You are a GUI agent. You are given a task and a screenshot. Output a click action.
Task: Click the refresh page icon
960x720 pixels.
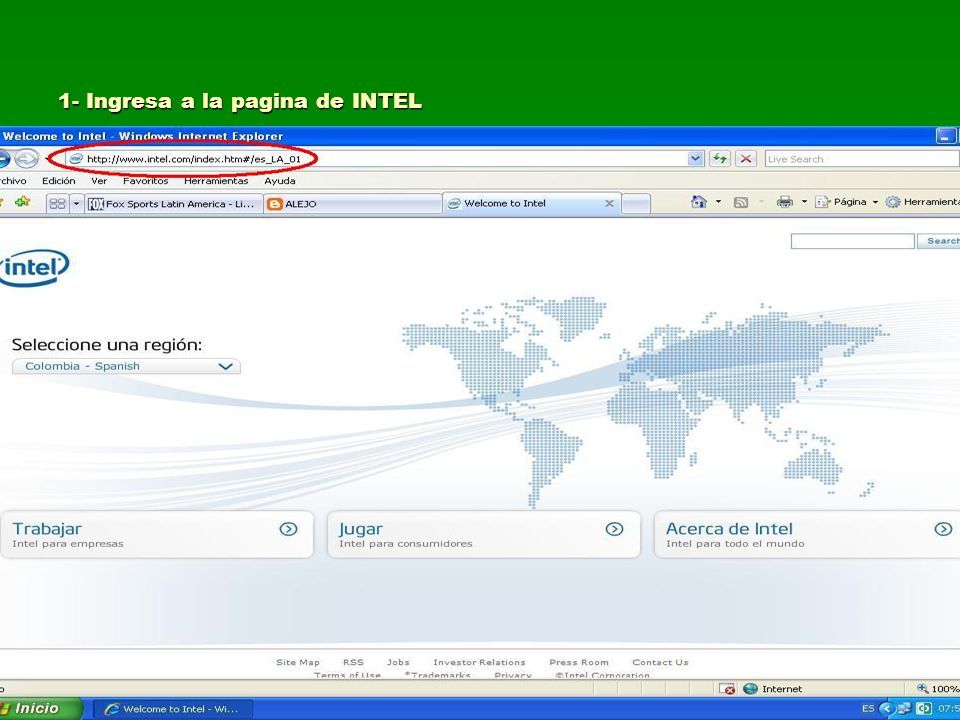[720, 159]
